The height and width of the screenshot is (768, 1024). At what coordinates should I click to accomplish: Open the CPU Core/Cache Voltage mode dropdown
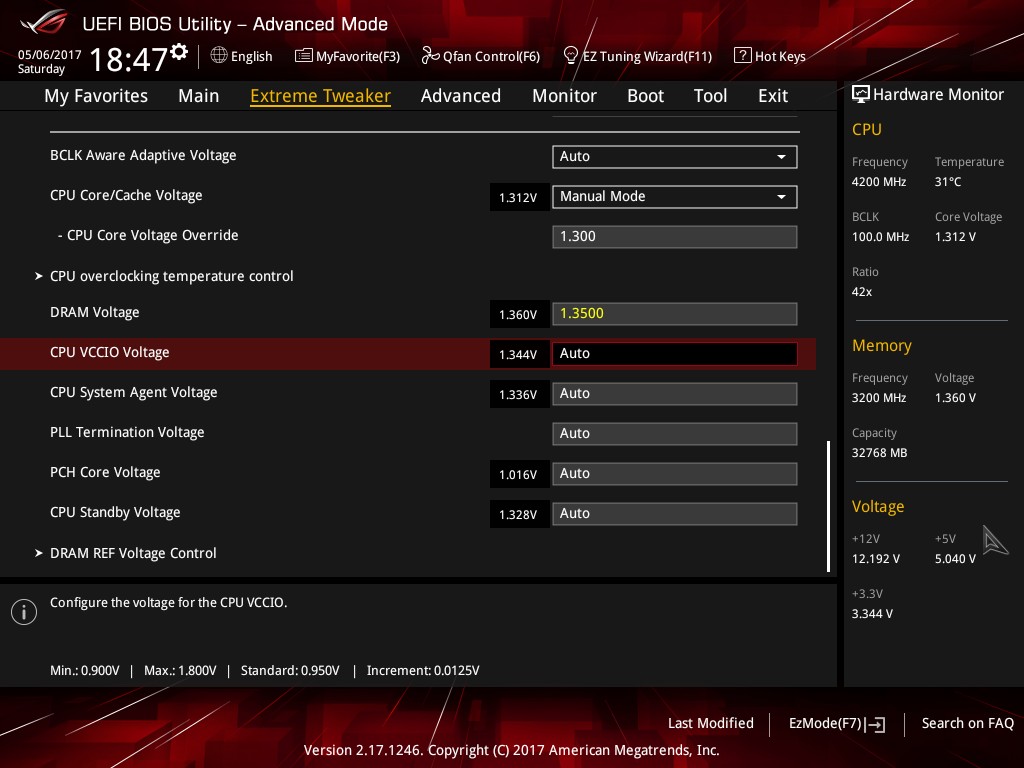[x=675, y=197]
